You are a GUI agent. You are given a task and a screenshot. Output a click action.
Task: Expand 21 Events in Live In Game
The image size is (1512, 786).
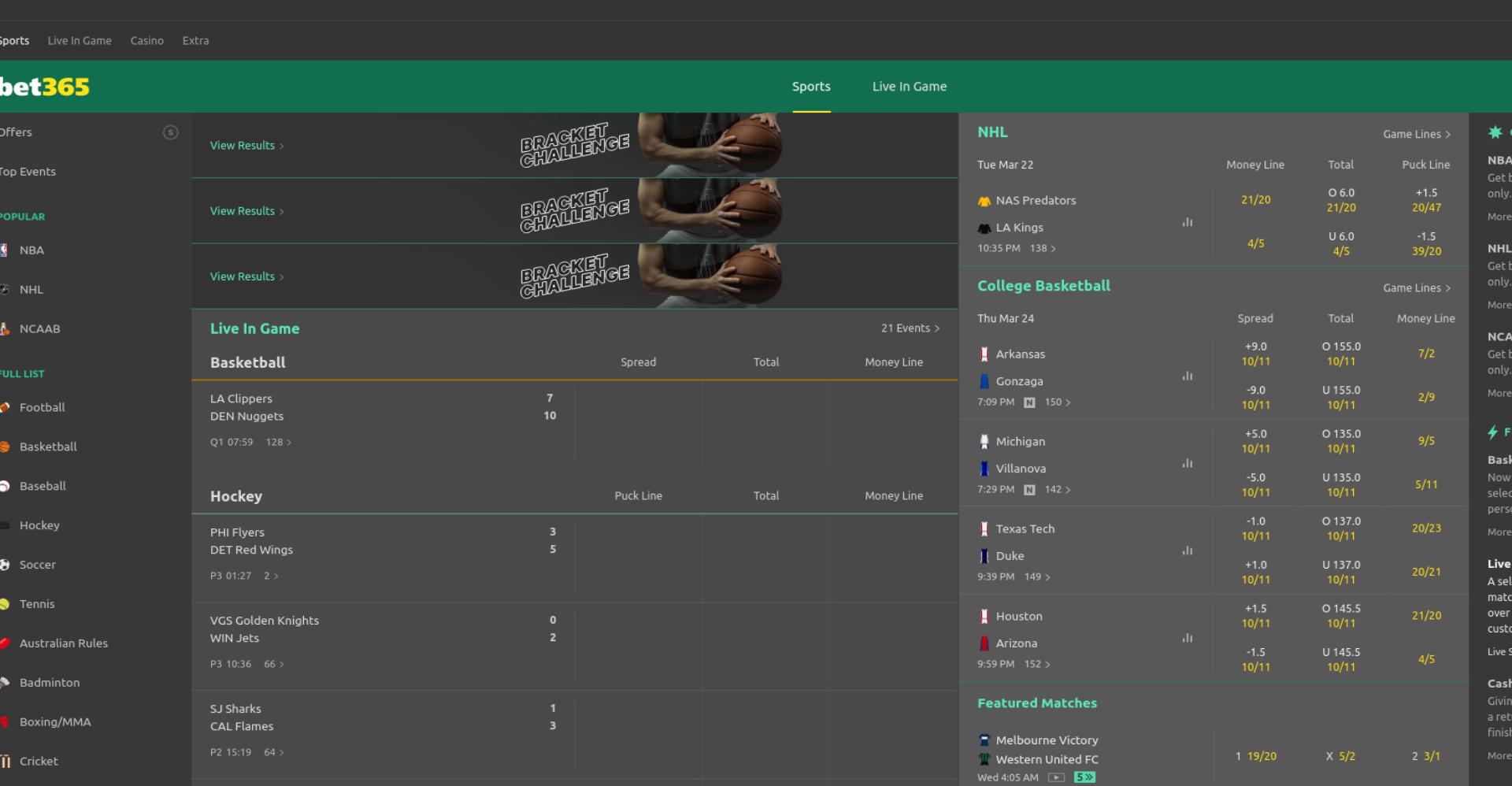tap(910, 328)
